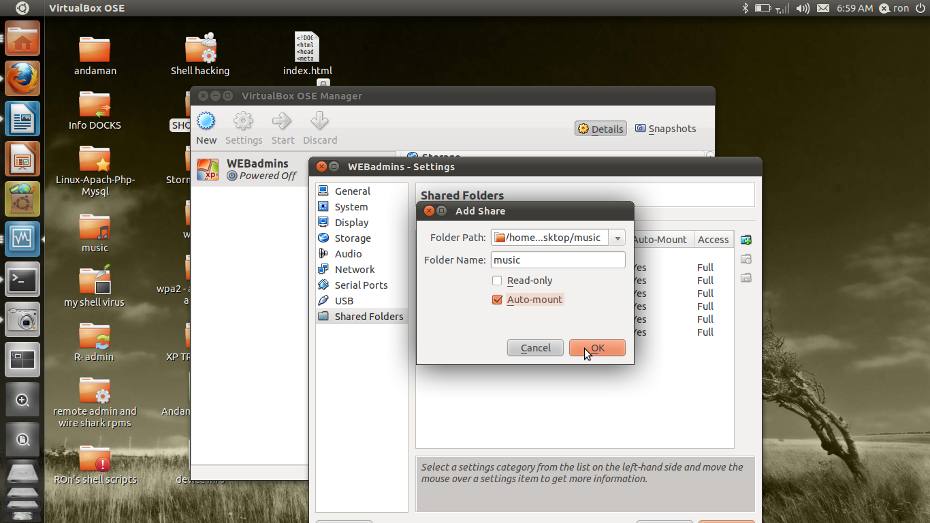Image resolution: width=930 pixels, height=523 pixels.
Task: Open LibreOffice Writer from the launcher
Action: pos(23,119)
